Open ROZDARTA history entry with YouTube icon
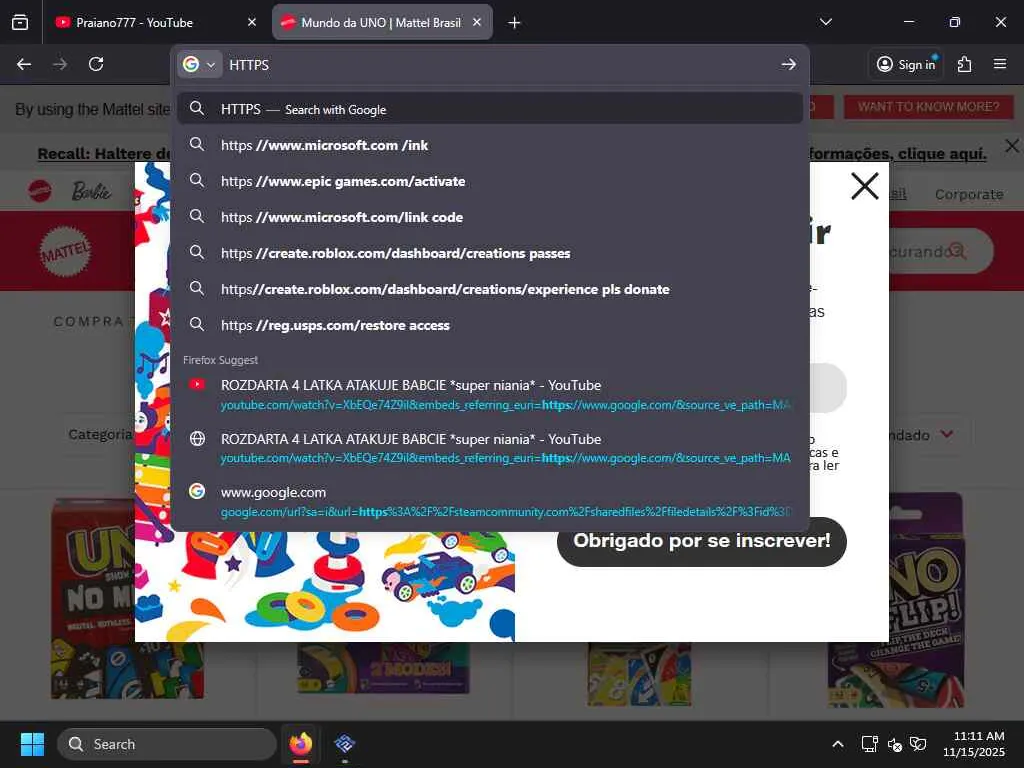The image size is (1024, 768). point(490,394)
